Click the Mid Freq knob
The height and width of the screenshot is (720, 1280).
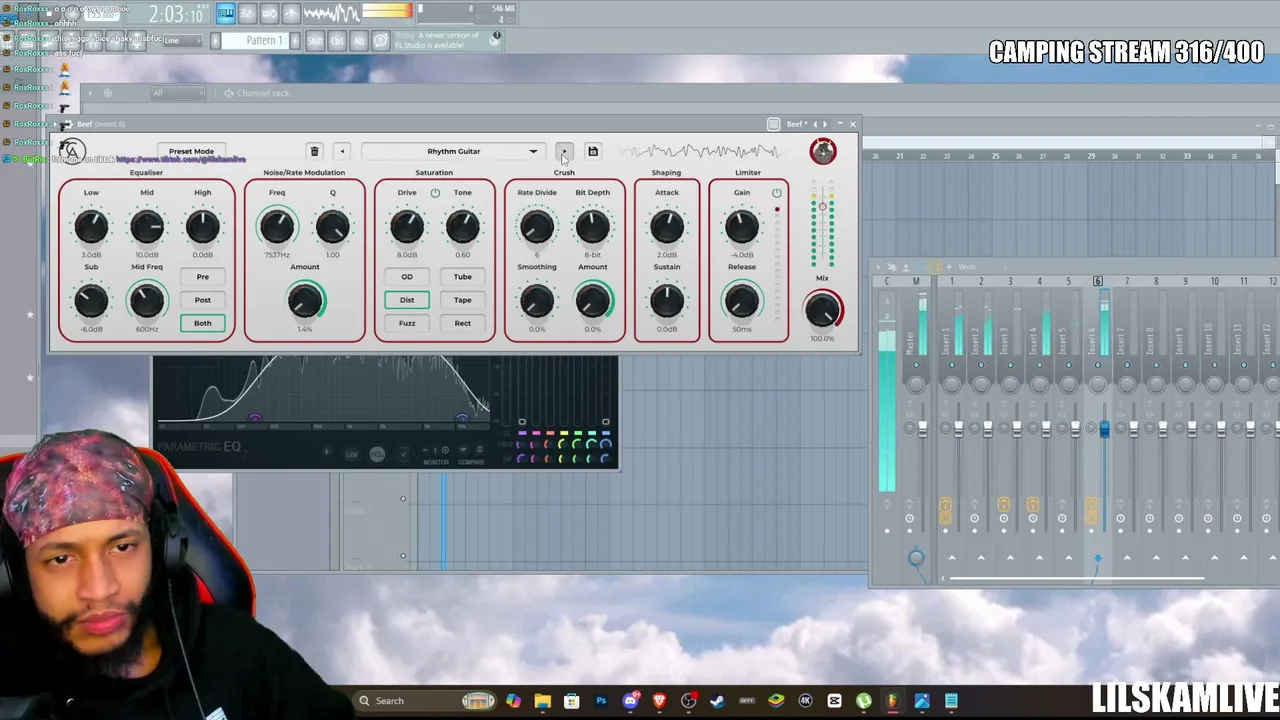pyautogui.click(x=147, y=301)
